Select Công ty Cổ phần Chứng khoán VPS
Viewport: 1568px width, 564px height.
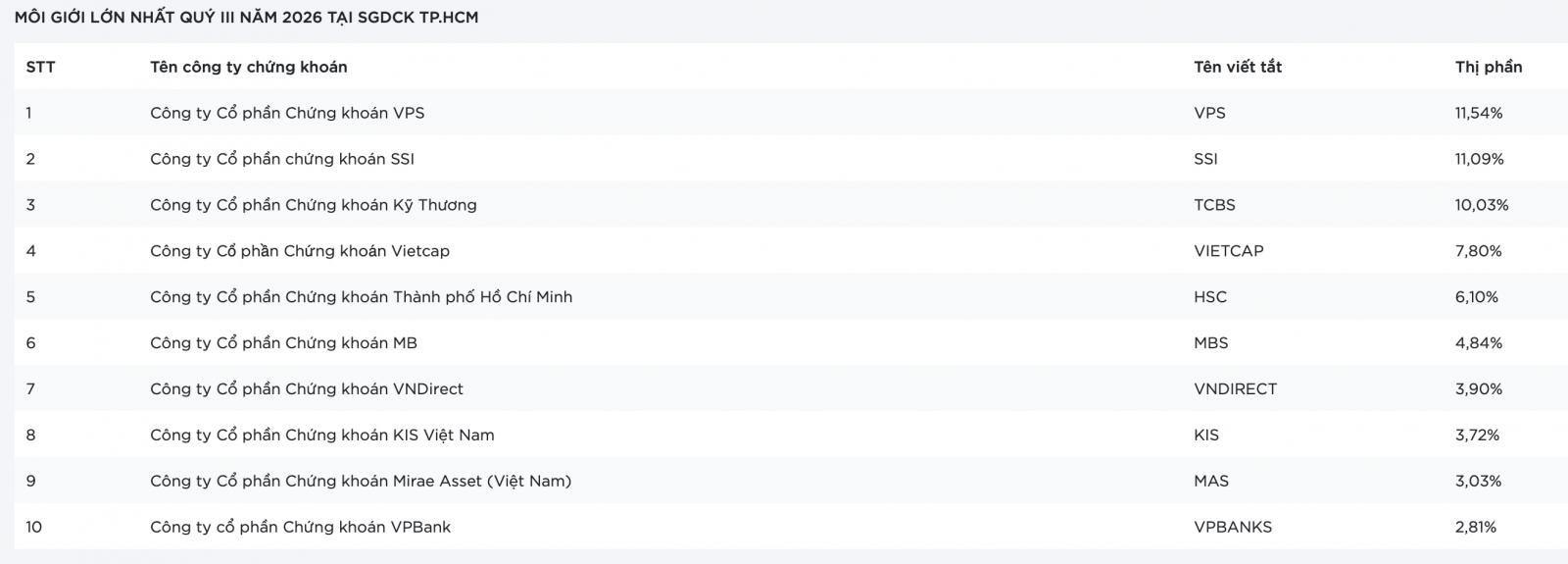coord(287,113)
